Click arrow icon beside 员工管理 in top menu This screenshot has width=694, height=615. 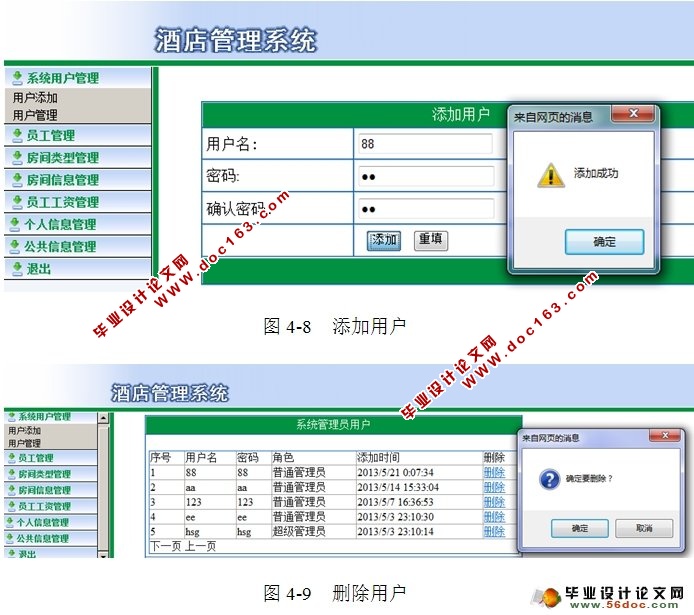tap(17, 135)
